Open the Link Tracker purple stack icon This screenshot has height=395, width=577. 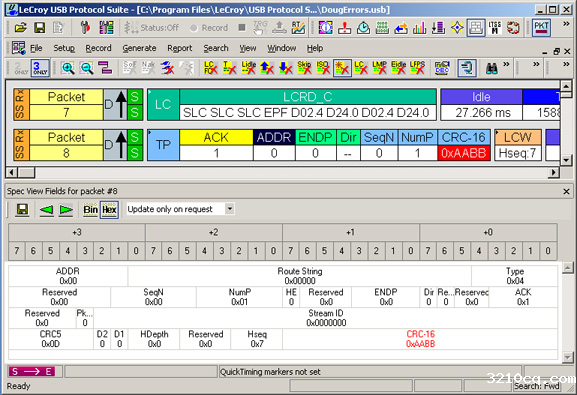[x=438, y=28]
